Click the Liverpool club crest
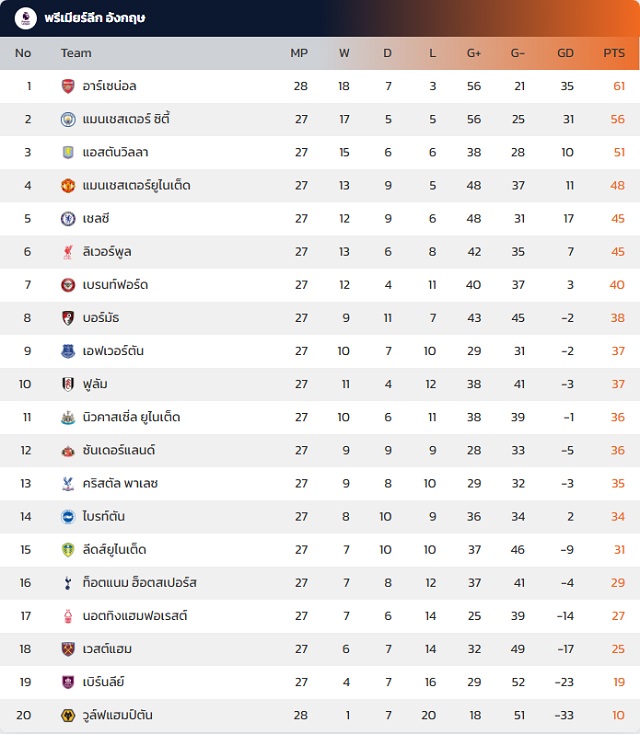Viewport: 640px width, 734px height. coord(68,252)
